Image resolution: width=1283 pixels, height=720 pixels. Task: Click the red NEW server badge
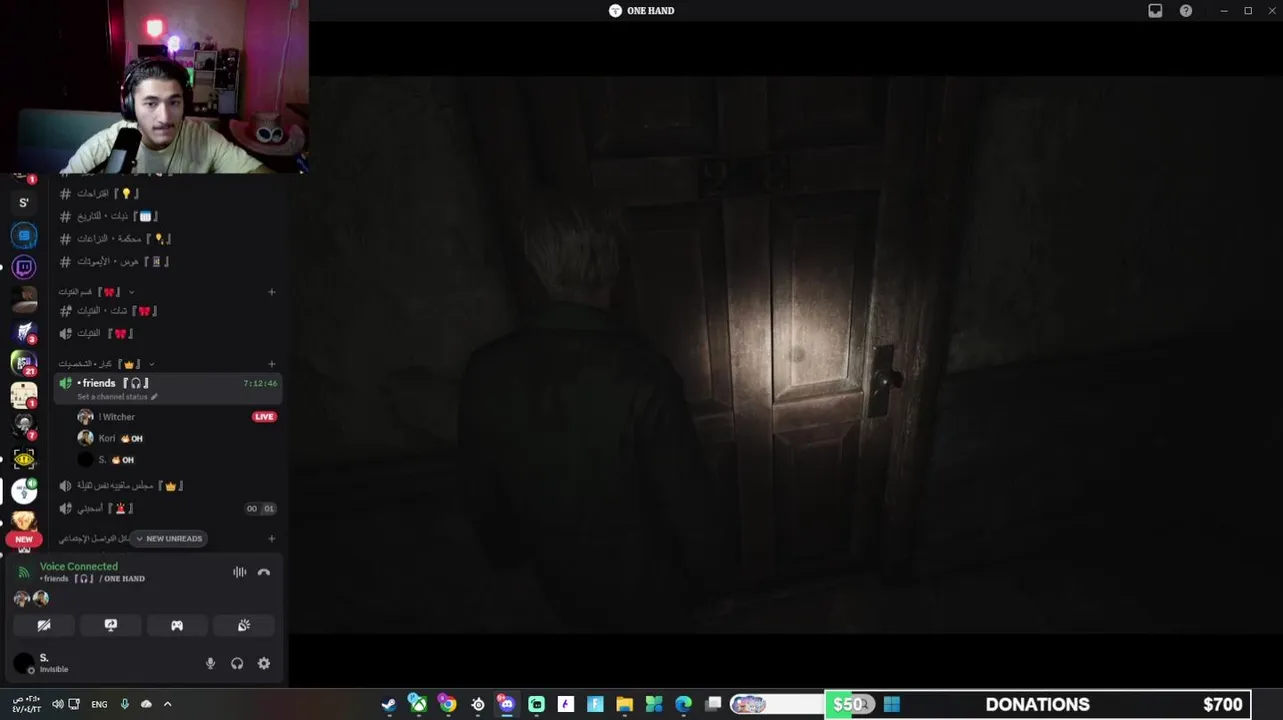coord(24,539)
